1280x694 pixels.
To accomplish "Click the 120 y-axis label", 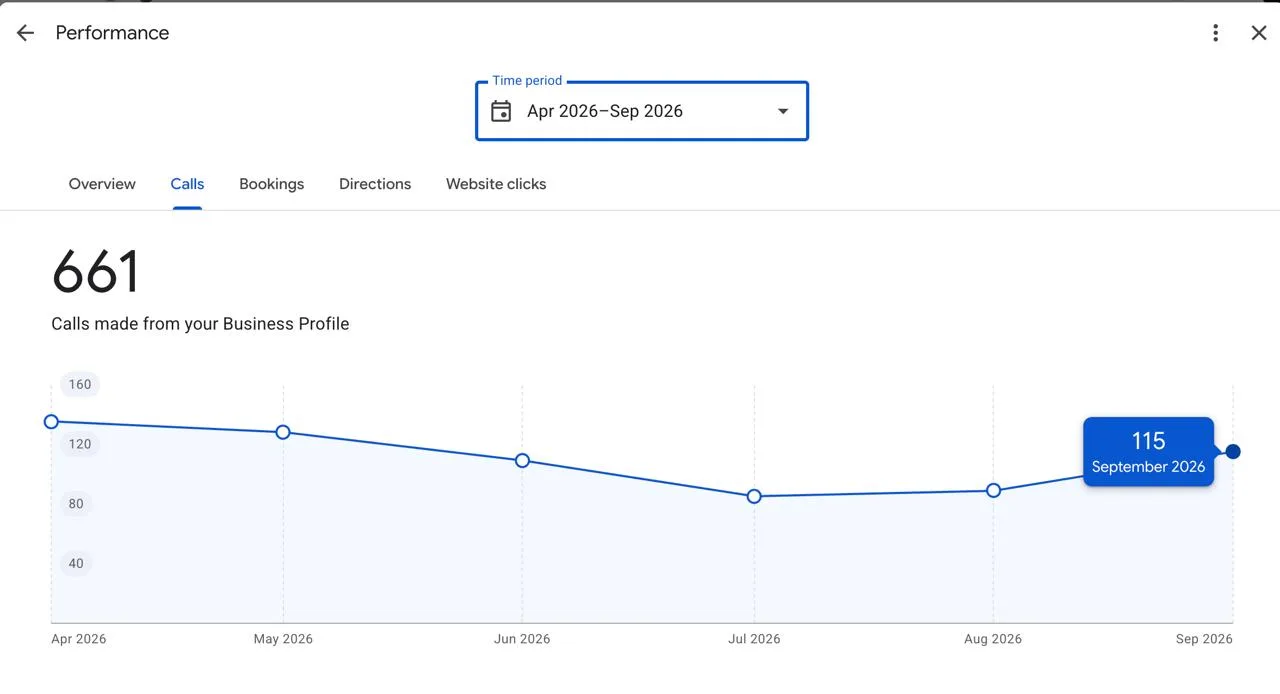I will (x=80, y=444).
